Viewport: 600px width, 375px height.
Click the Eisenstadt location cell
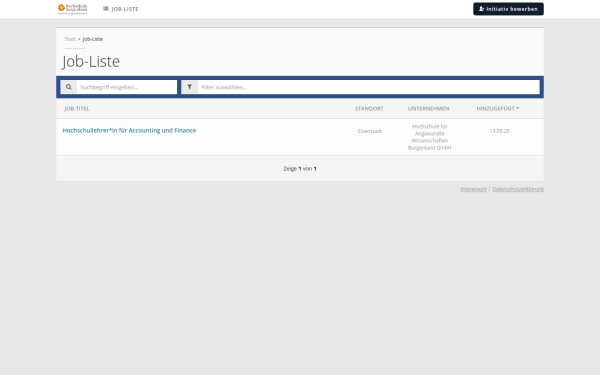tap(370, 131)
